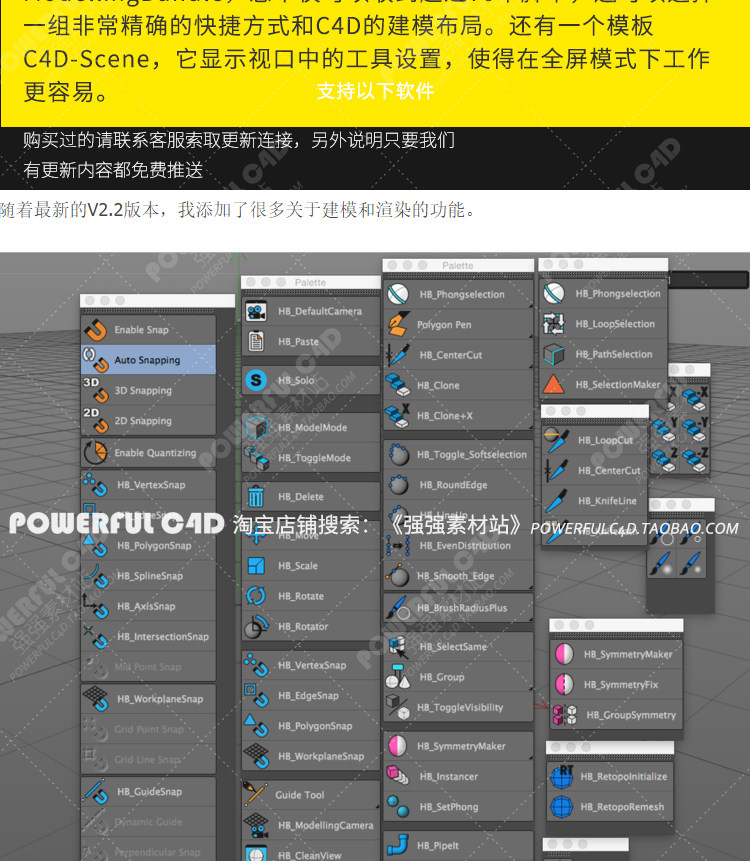Select the HB_Scale tool
Screen dimensions: 750x861
[x=311, y=566]
